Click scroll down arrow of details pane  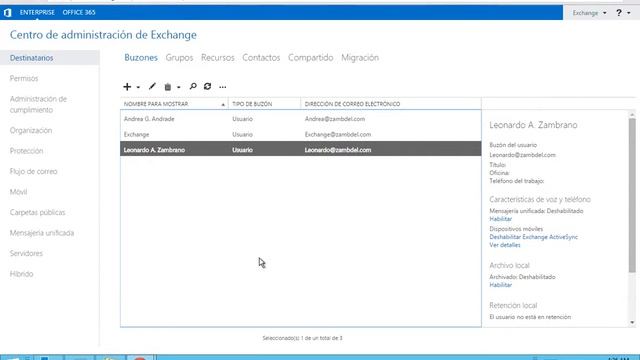632,322
